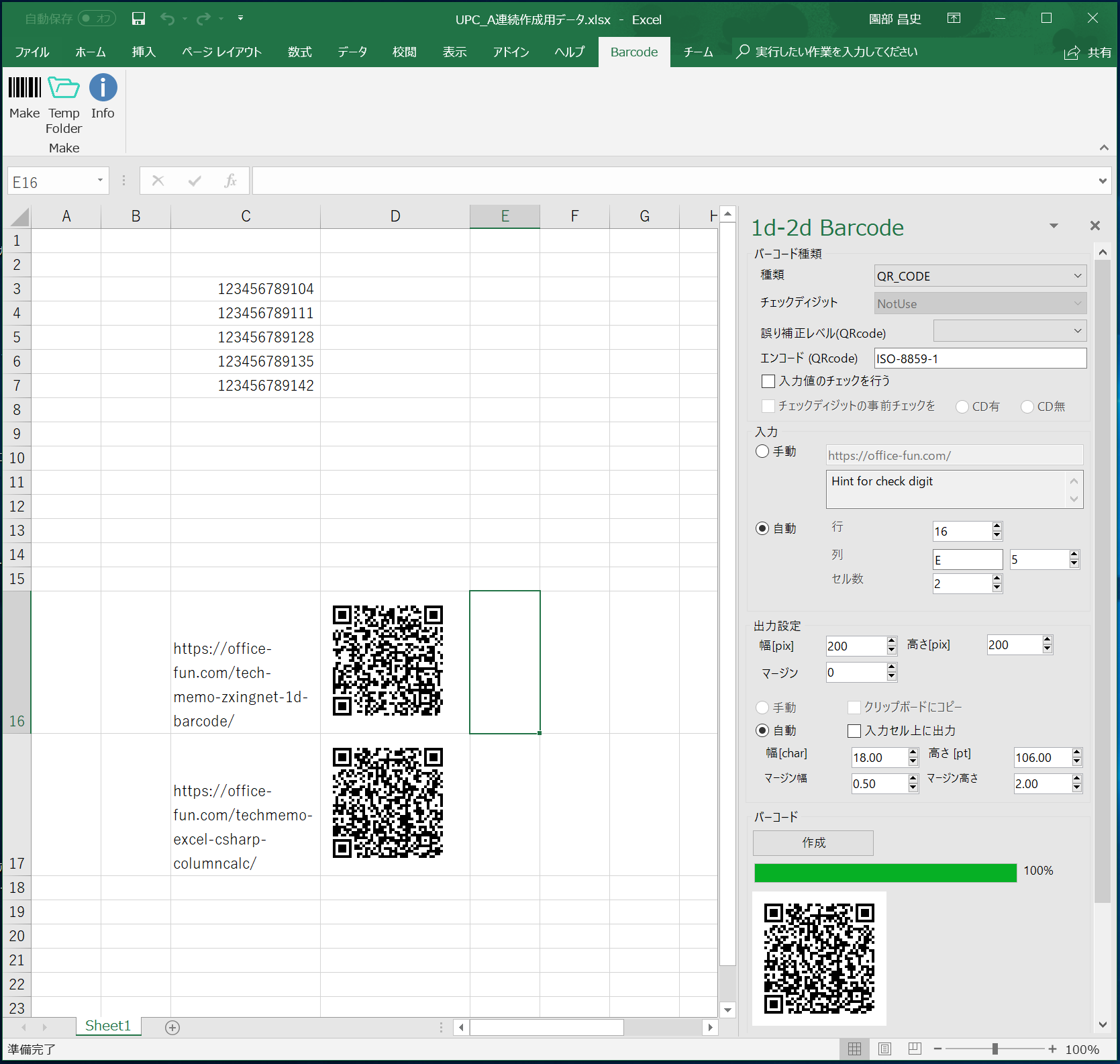Open the Name Box dropdown
Image resolution: width=1120 pixels, height=1064 pixels.
coord(100,181)
